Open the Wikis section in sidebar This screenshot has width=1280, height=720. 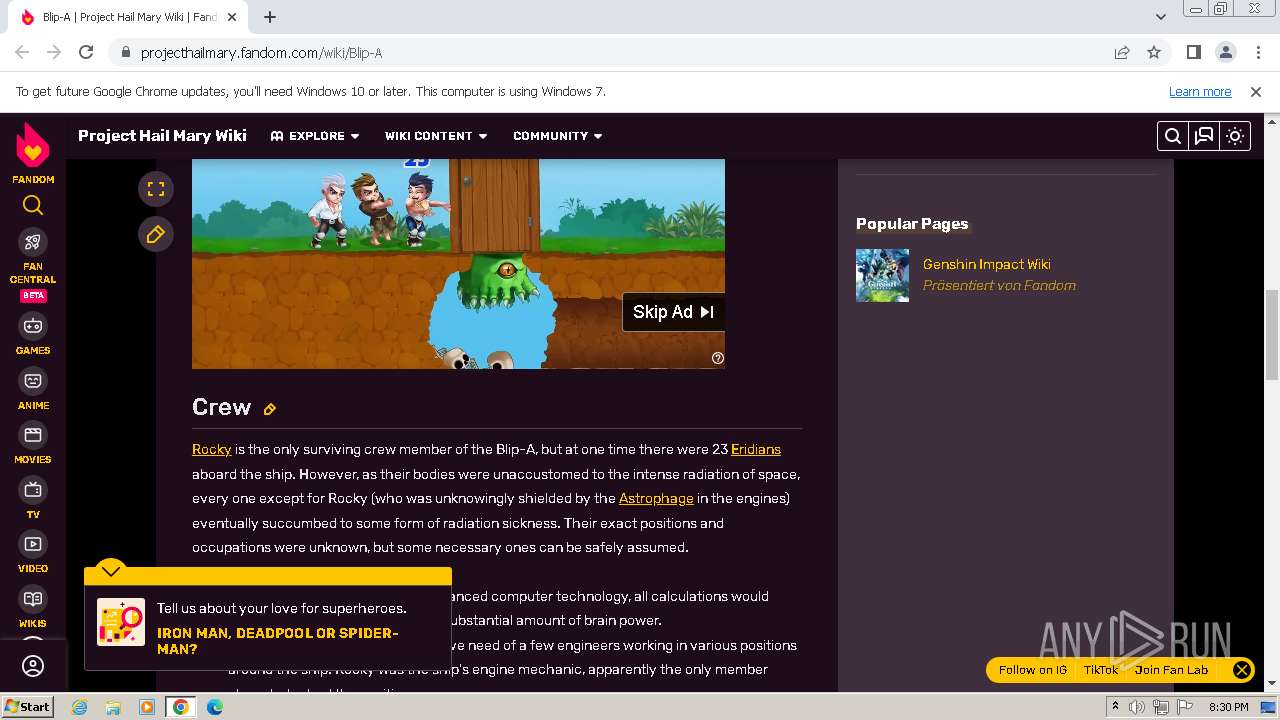pyautogui.click(x=33, y=608)
